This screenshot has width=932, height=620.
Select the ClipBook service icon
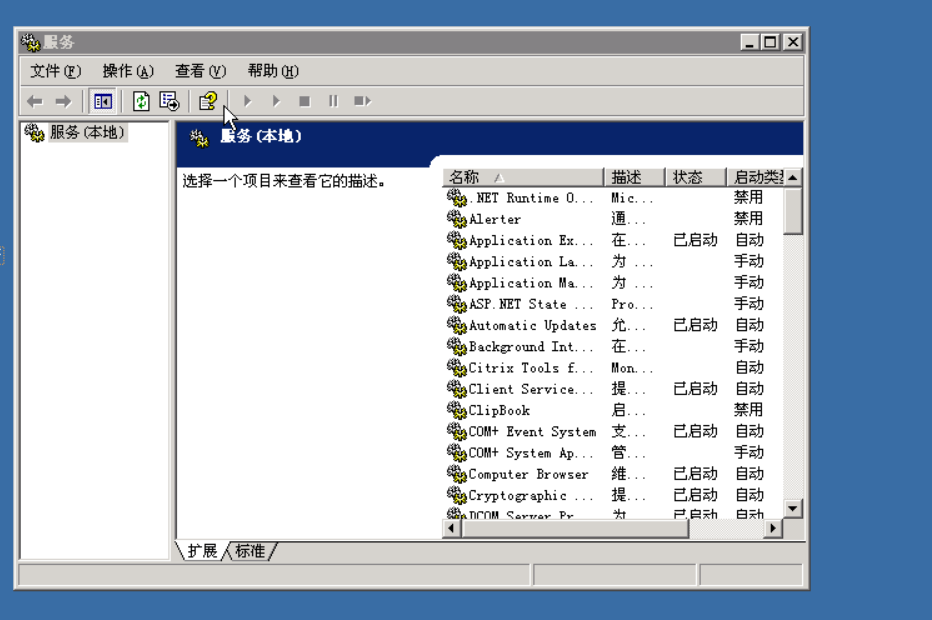coord(456,410)
